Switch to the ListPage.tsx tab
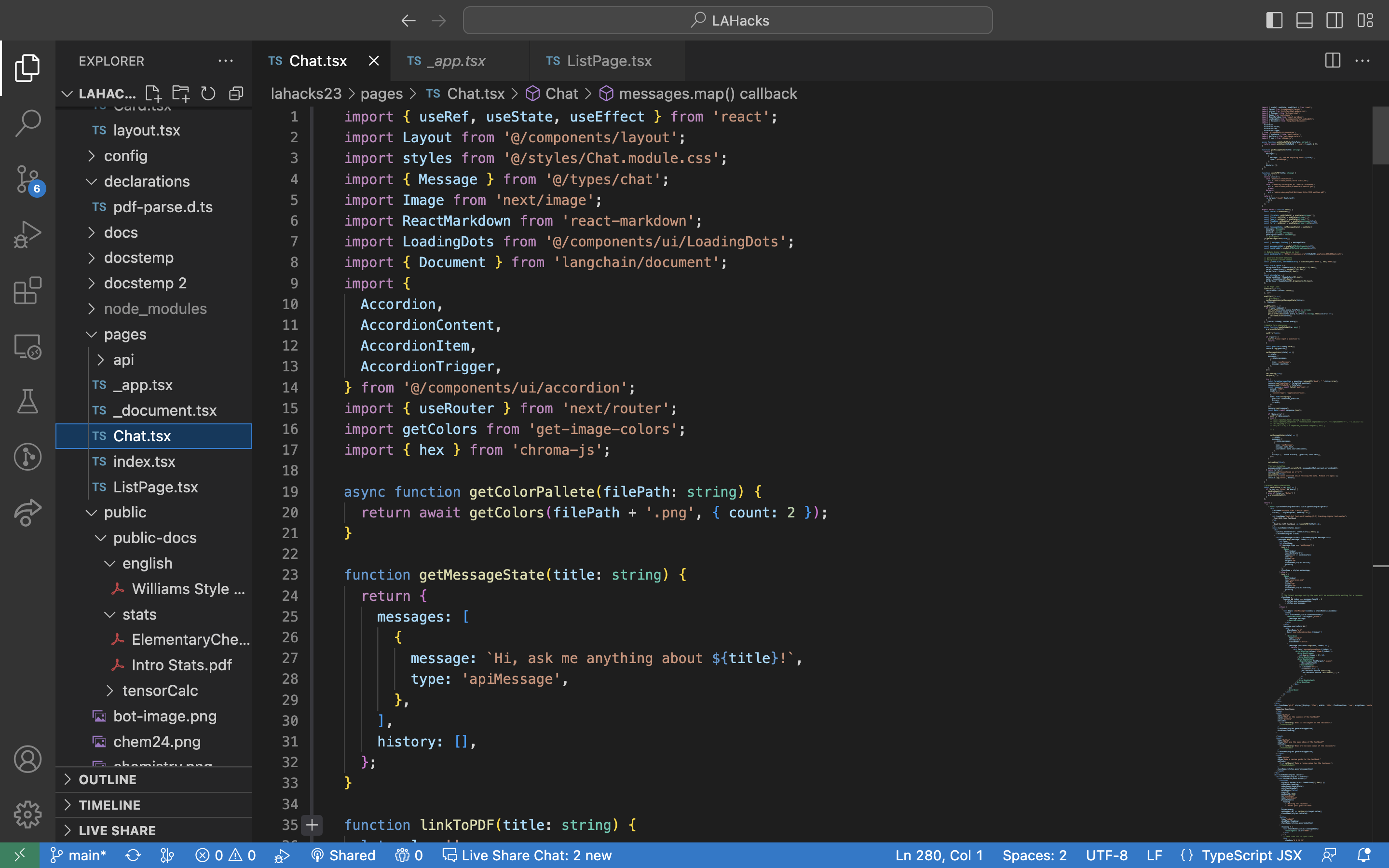Screen dimensions: 1389x868 [x=608, y=61]
